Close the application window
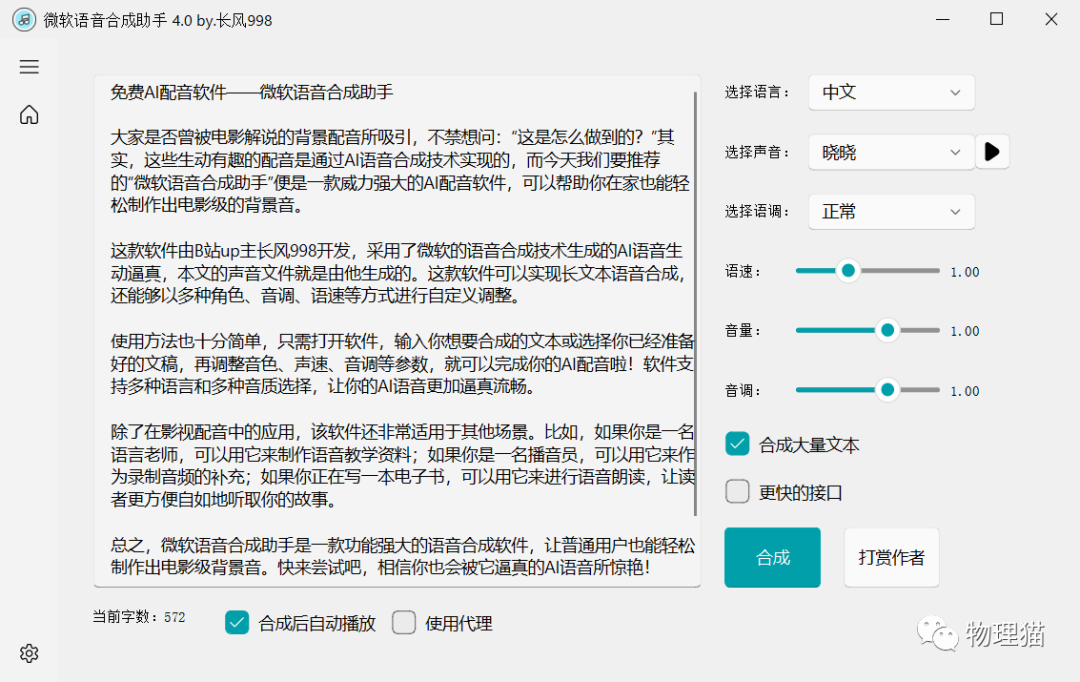This screenshot has height=682, width=1080. point(1050,19)
